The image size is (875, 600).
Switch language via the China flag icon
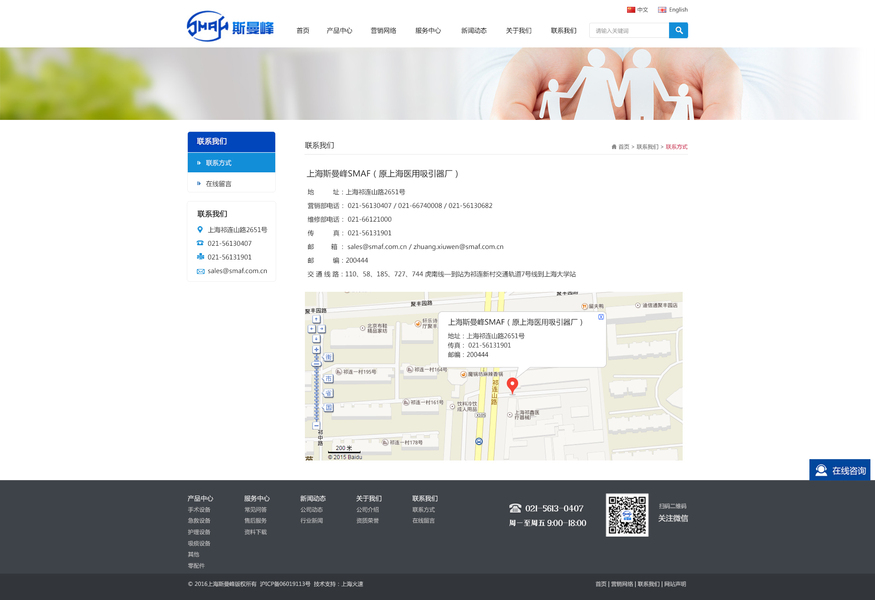click(x=631, y=9)
